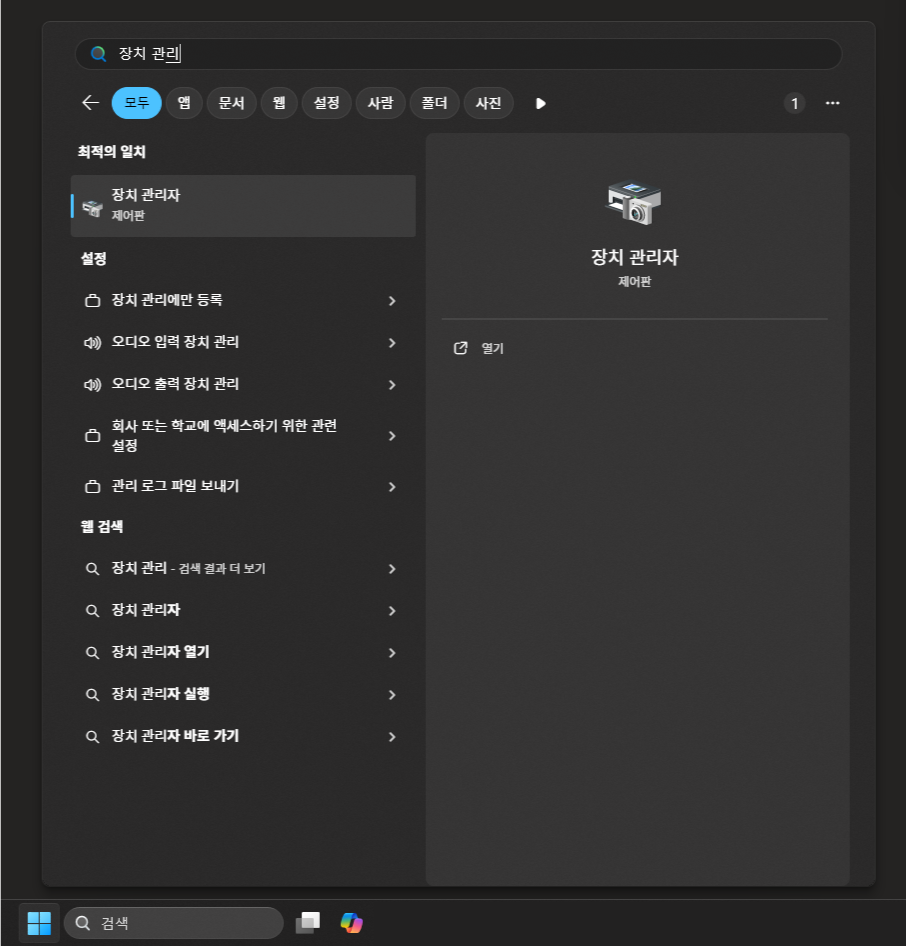Click 열기 to open Device Manager
The height and width of the screenshot is (946, 906).
point(492,349)
